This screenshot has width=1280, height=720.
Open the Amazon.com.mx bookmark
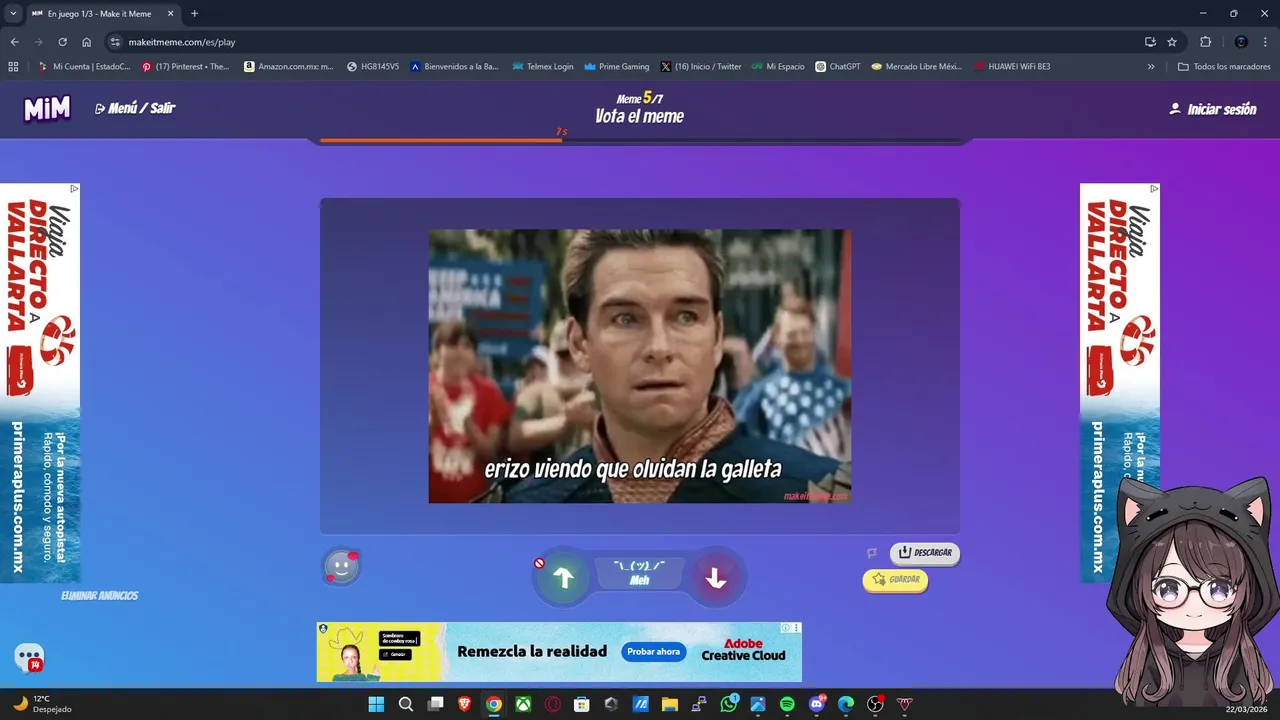[x=289, y=67]
